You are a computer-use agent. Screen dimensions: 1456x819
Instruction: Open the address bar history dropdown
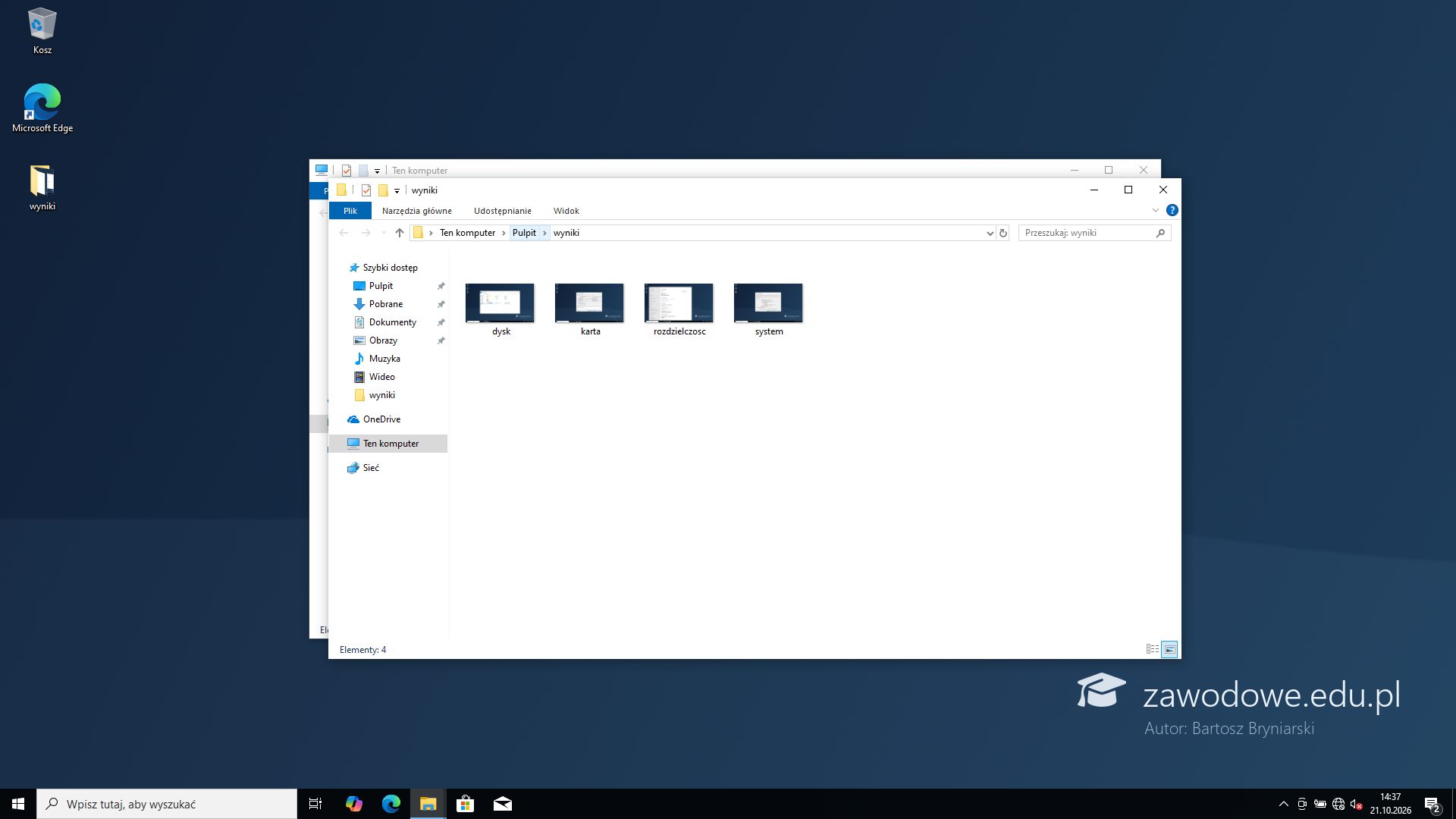[990, 233]
